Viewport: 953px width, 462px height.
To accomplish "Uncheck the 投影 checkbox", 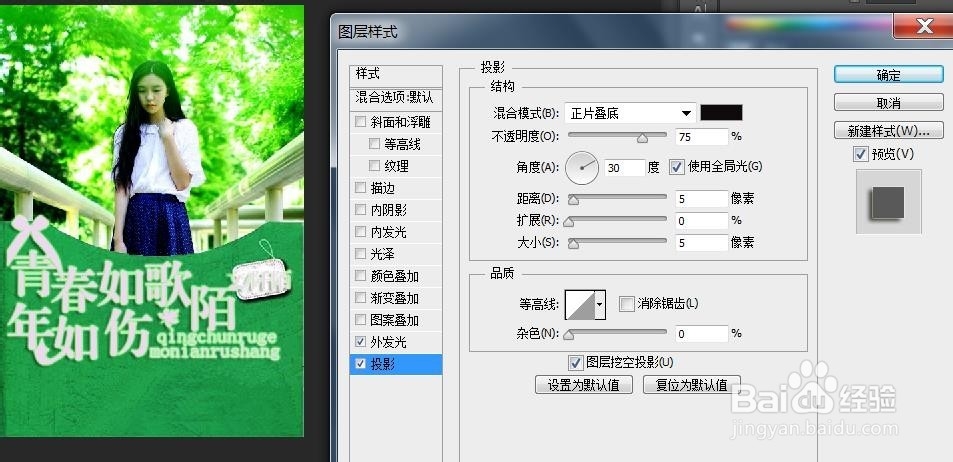I will click(x=360, y=364).
